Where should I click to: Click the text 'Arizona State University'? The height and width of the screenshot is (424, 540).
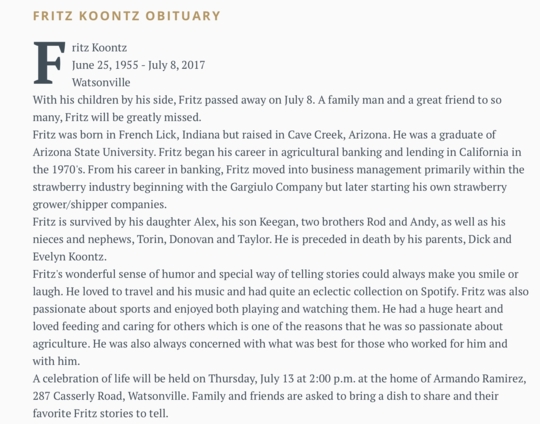[x=93, y=152]
